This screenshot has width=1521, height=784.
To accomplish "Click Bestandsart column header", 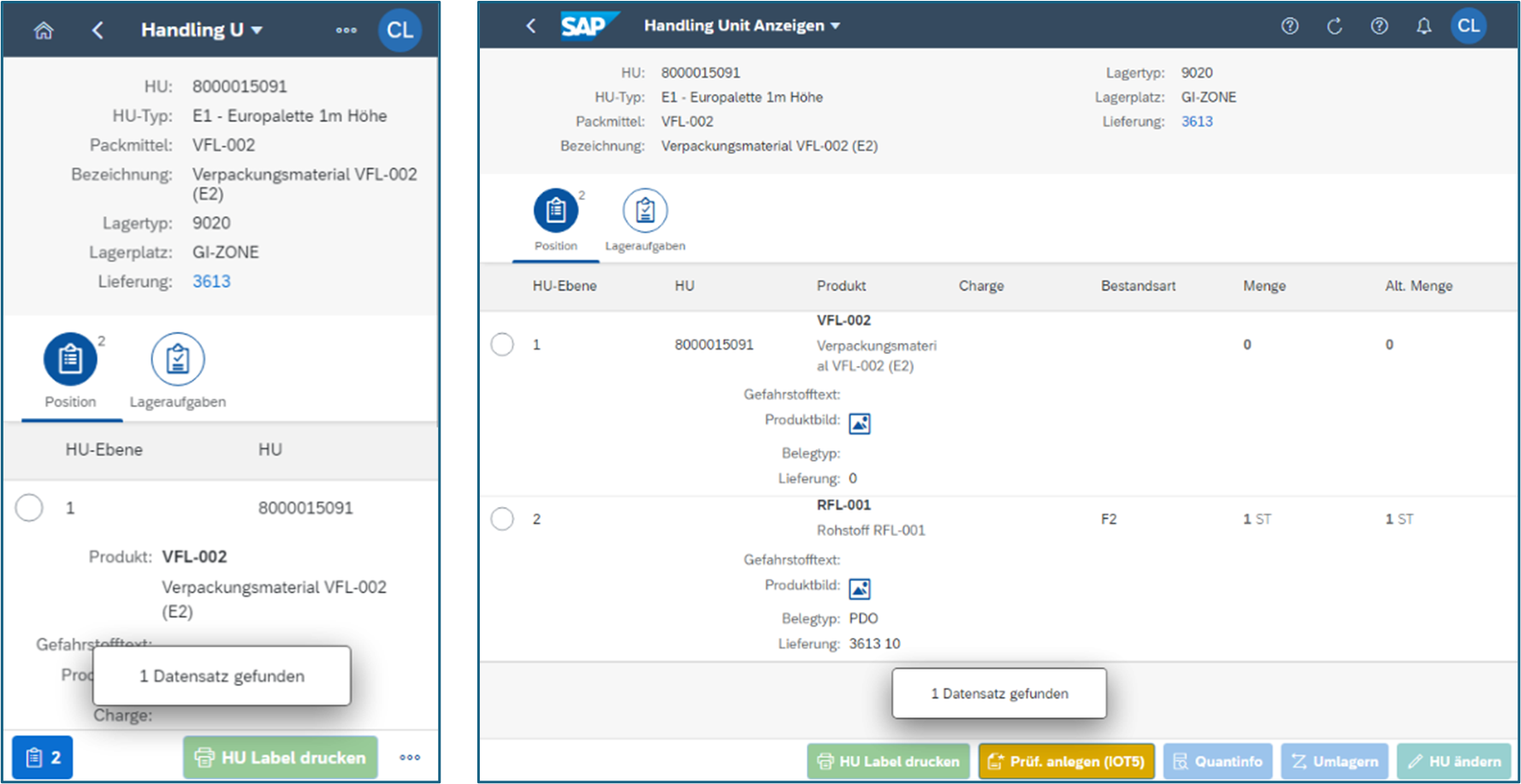I will [x=1138, y=286].
